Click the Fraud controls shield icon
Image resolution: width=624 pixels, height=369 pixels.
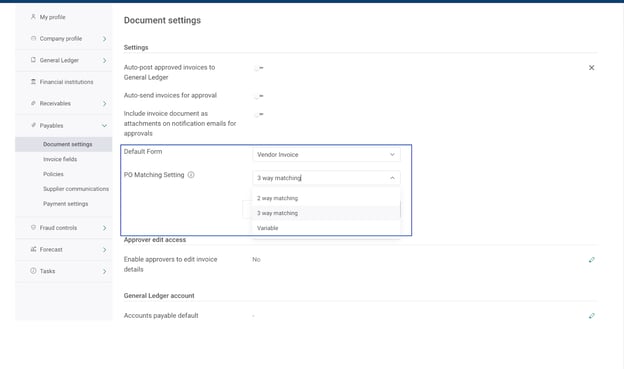tap(33, 227)
